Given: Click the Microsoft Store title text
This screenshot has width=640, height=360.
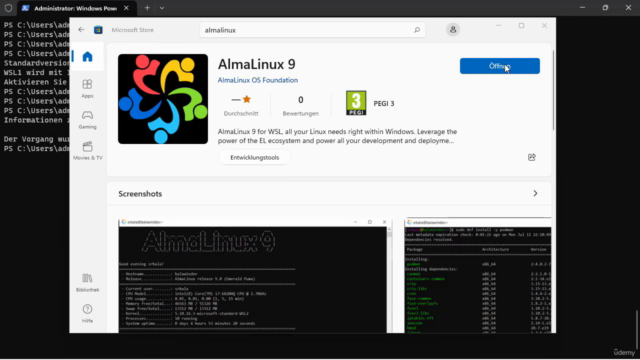Looking at the screenshot, I should (133, 30).
